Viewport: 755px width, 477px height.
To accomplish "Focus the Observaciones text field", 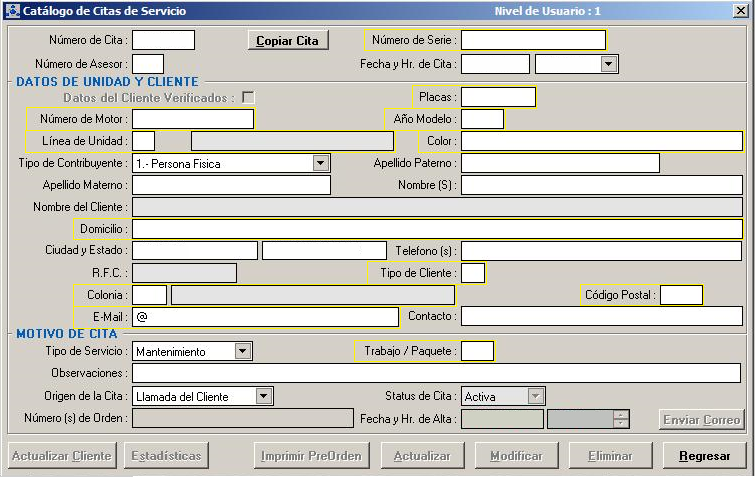I will tap(436, 373).
